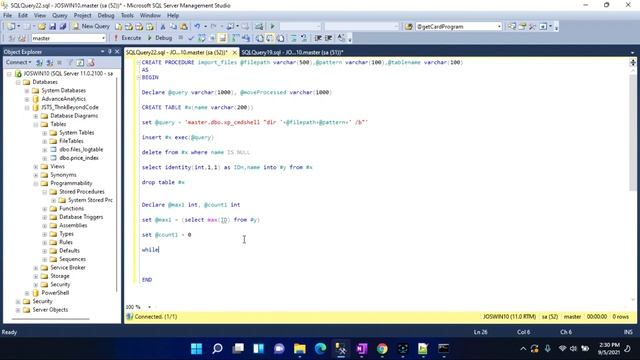Open the File menu

pyautogui.click(x=8, y=15)
